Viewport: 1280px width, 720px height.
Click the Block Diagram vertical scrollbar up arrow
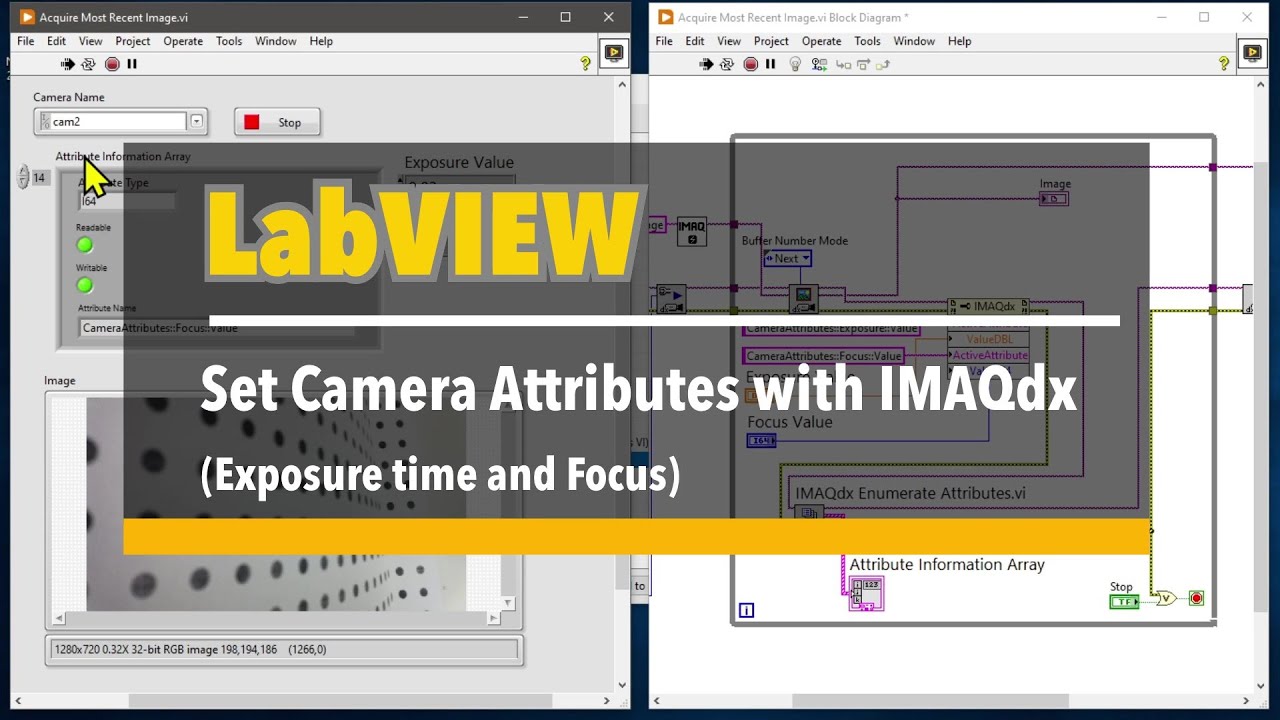tap(1261, 85)
